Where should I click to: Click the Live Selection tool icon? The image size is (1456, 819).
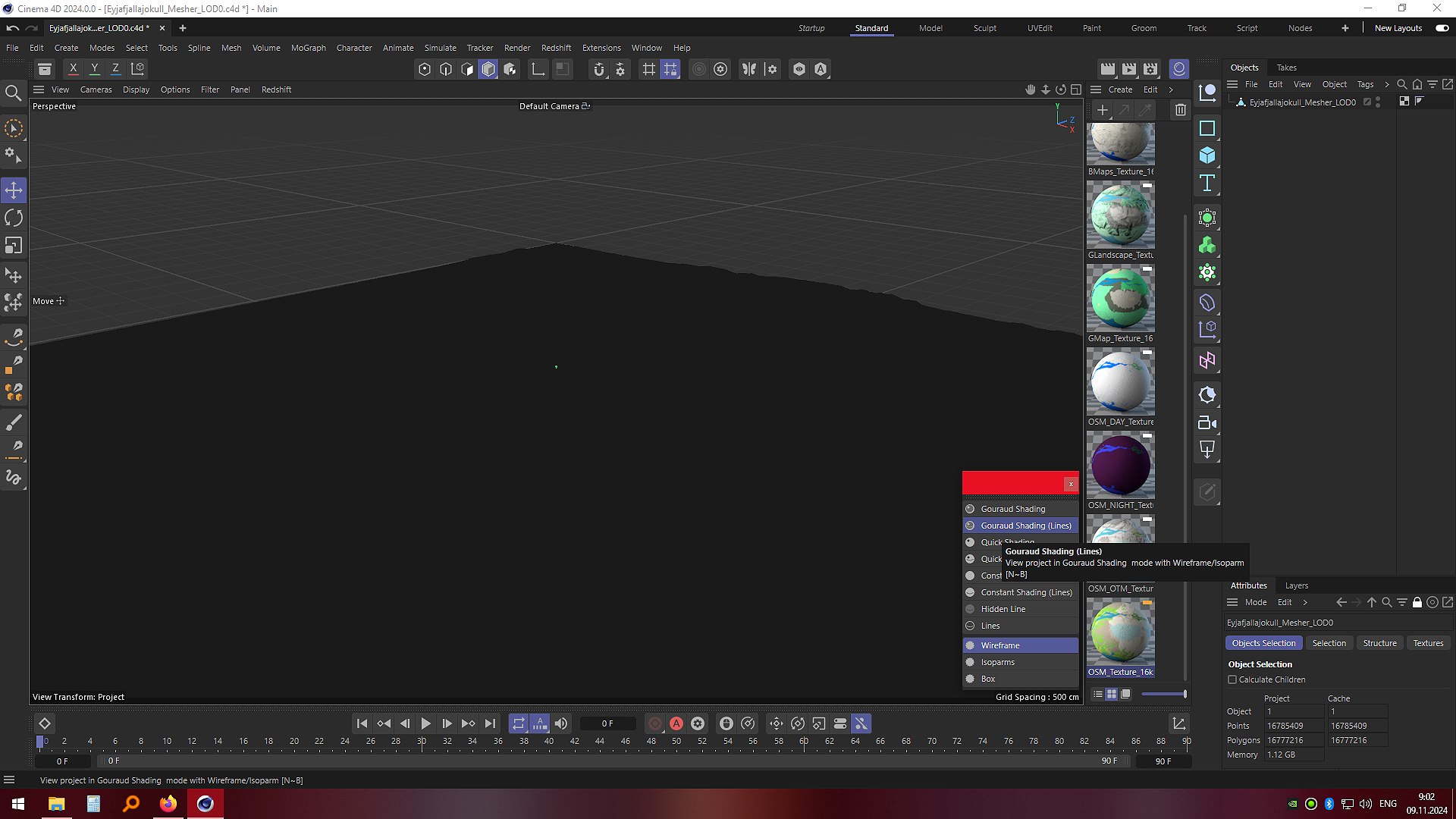[14, 128]
